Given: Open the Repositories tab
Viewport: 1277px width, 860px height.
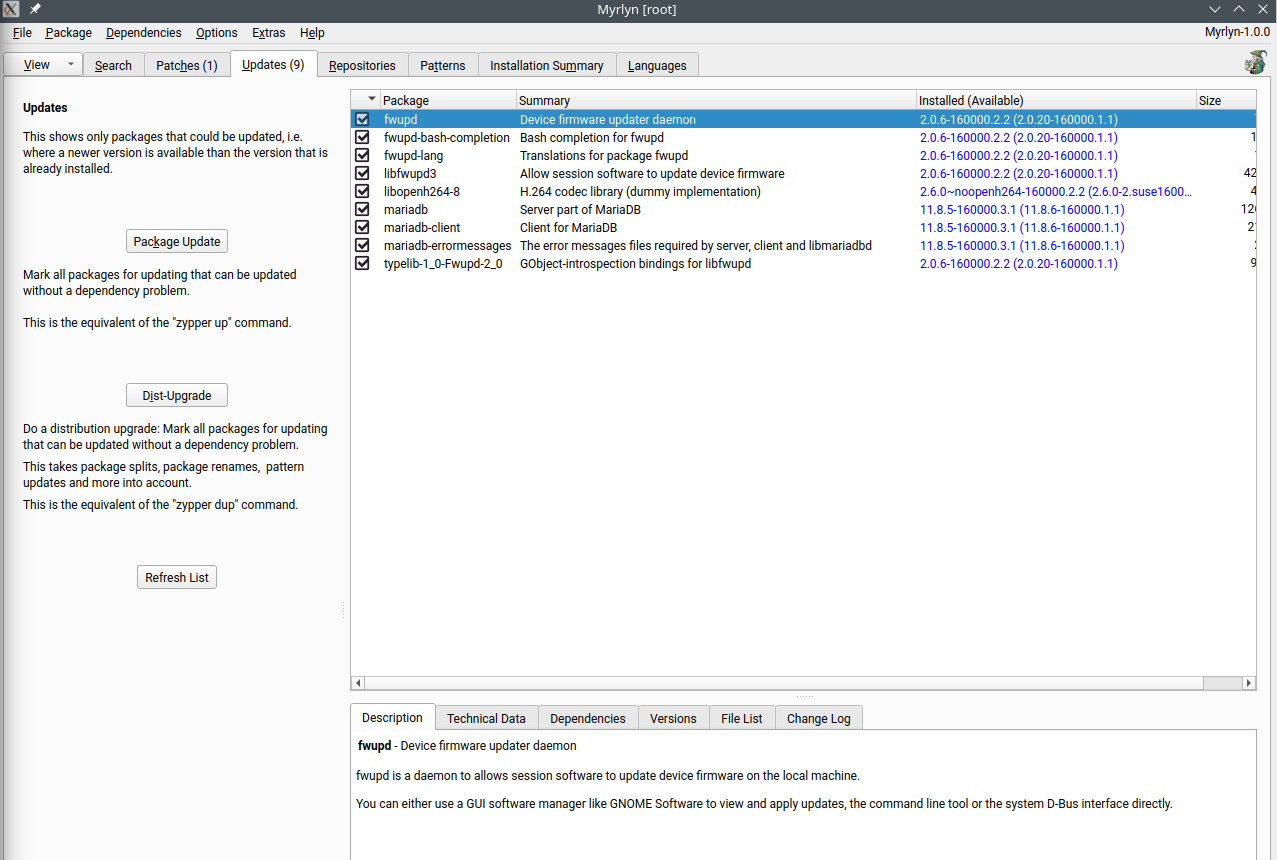Looking at the screenshot, I should click(x=362, y=65).
